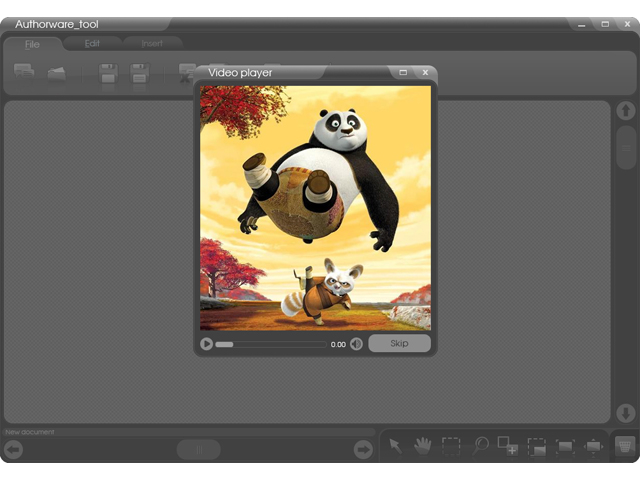
Task: Save with the first floppy disk icon
Action: (x=108, y=73)
